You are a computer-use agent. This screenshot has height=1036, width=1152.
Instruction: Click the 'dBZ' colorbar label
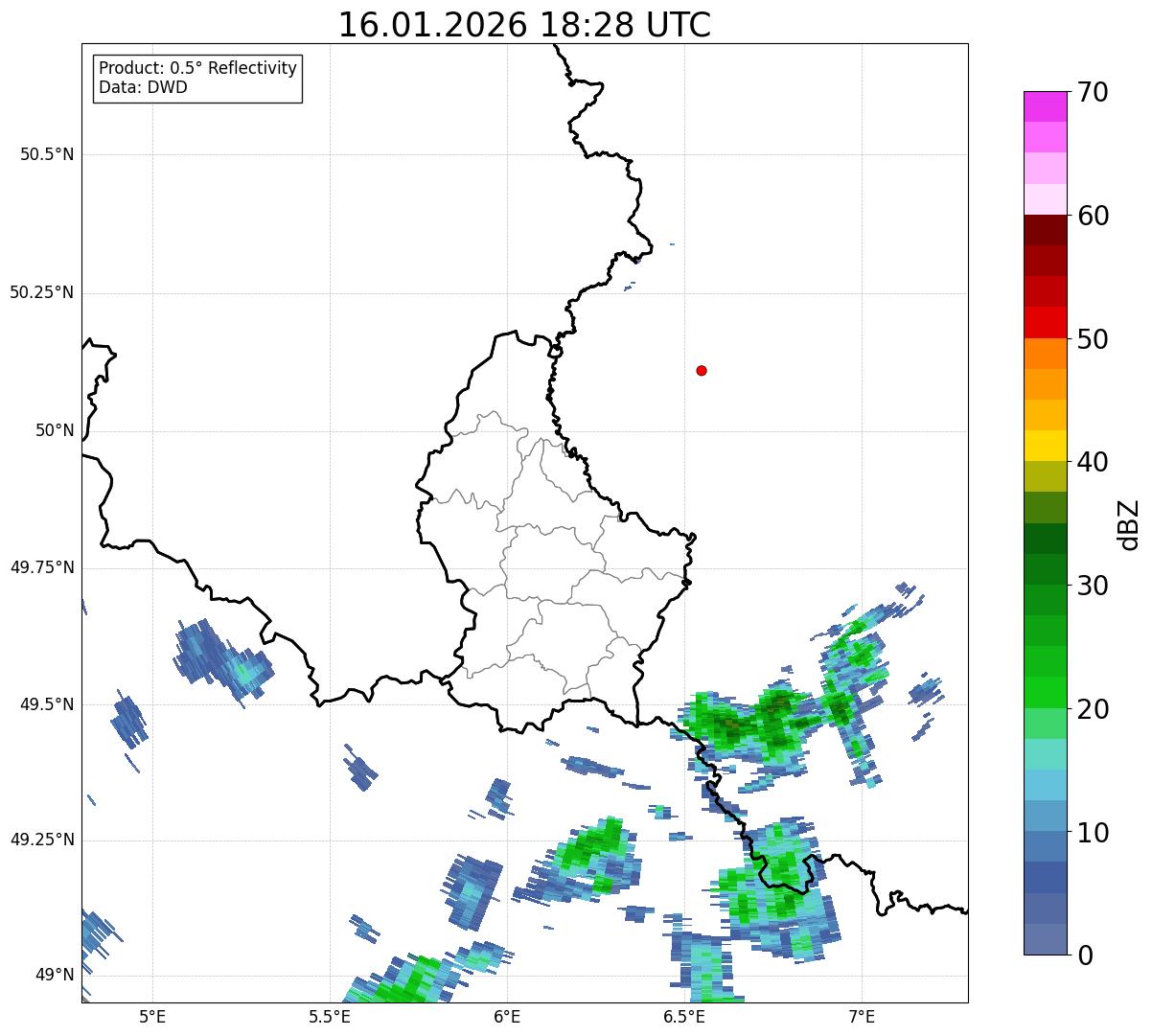tap(1130, 523)
